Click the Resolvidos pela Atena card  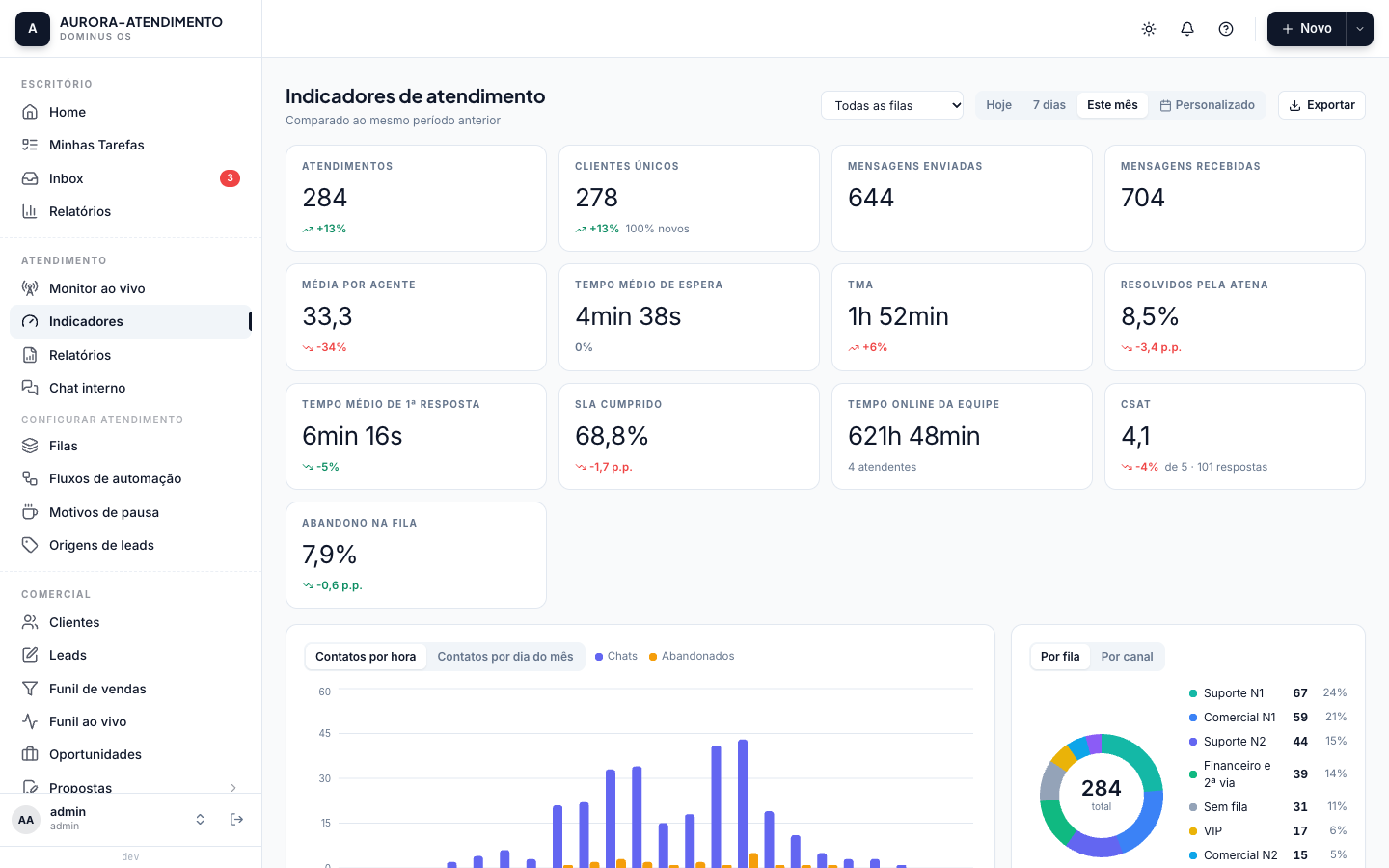(1235, 317)
